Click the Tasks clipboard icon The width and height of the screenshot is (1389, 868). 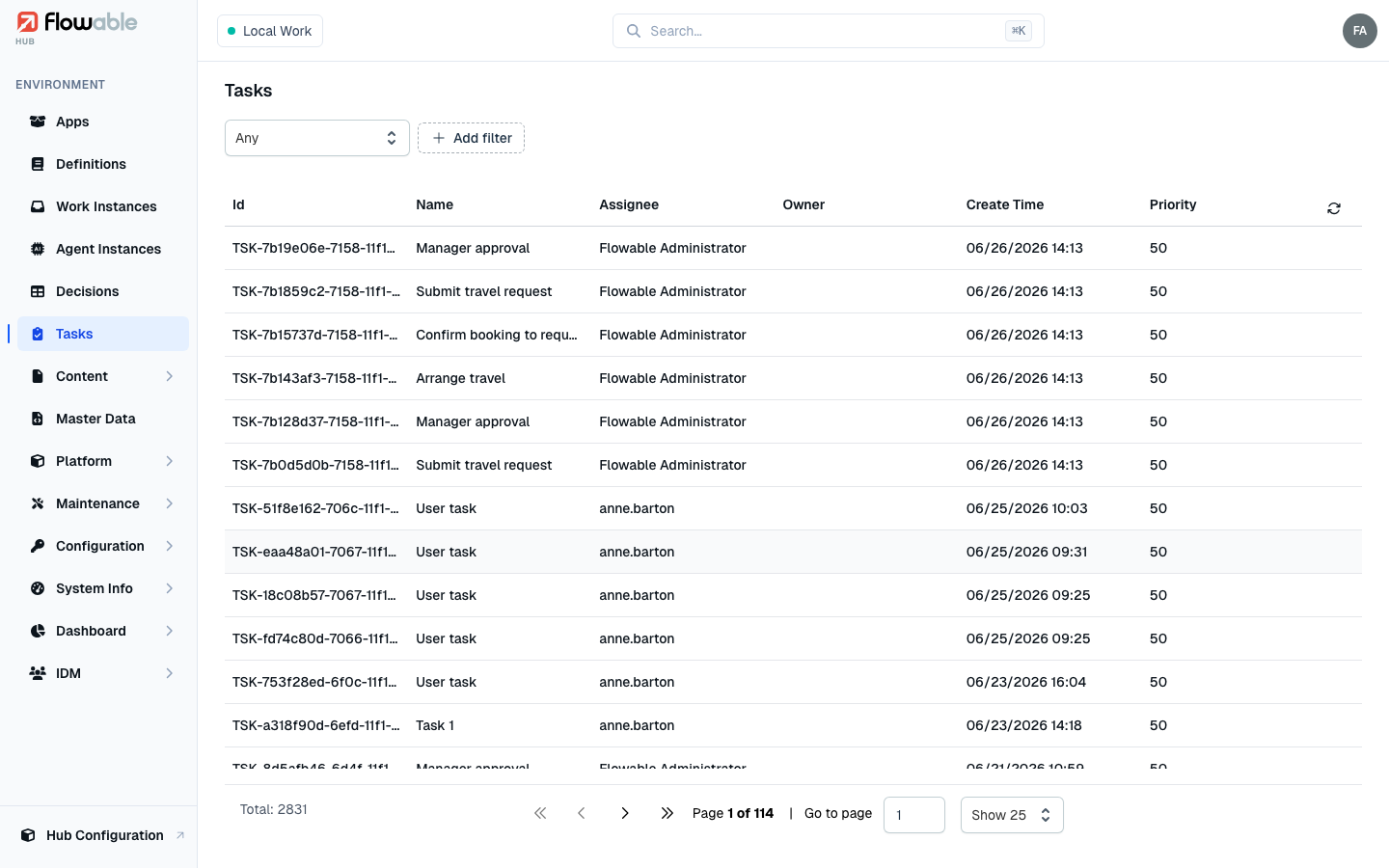(x=38, y=334)
